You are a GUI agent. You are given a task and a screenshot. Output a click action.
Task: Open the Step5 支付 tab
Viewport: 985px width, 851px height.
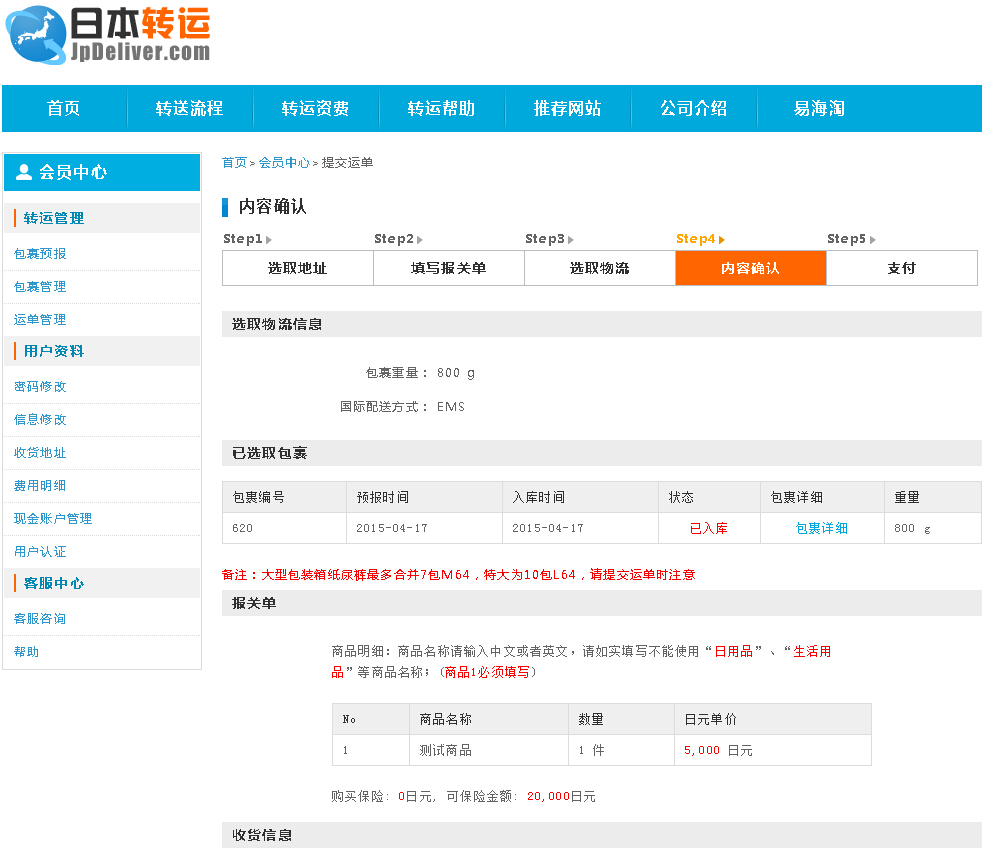pos(901,268)
